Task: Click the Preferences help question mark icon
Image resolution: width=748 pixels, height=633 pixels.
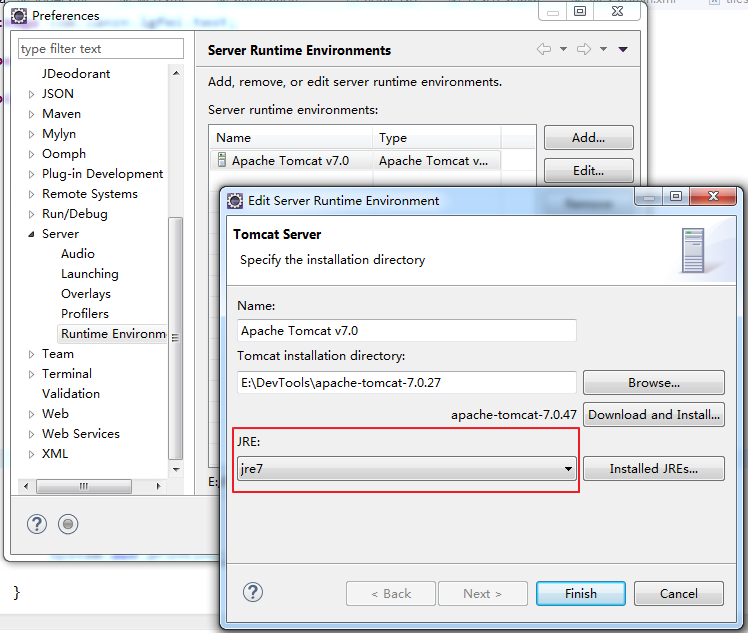Action: (37, 524)
